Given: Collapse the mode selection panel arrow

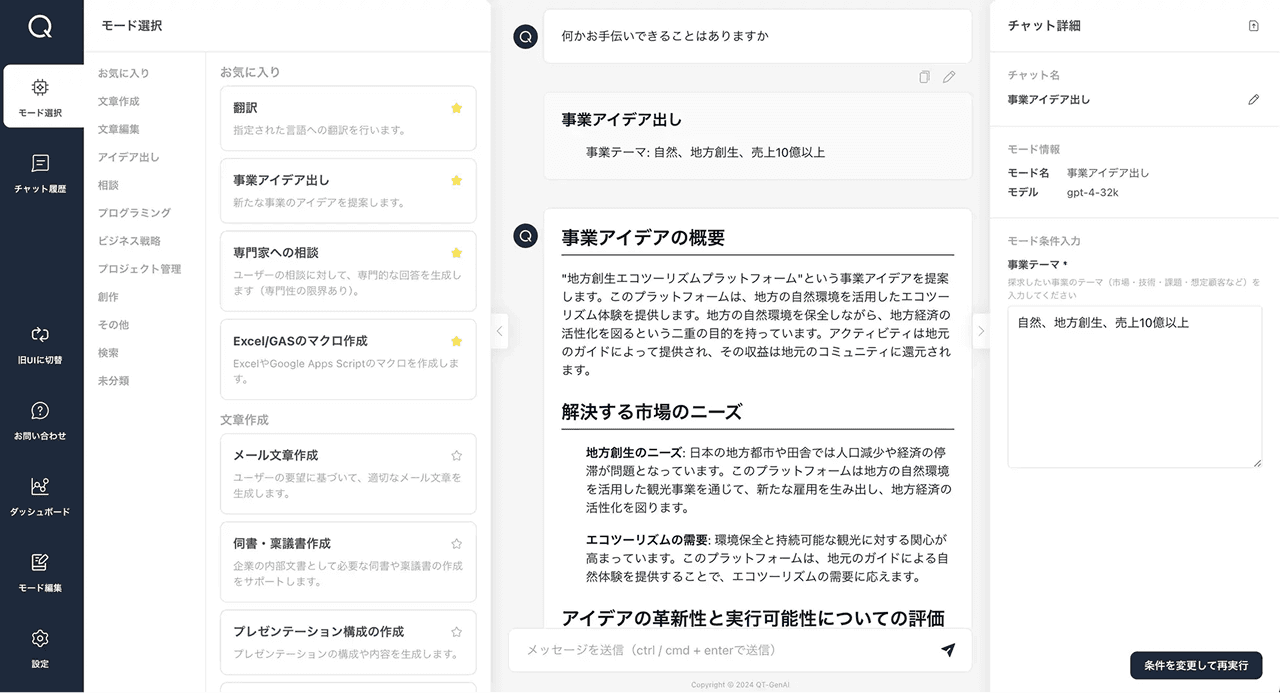Looking at the screenshot, I should [x=500, y=331].
